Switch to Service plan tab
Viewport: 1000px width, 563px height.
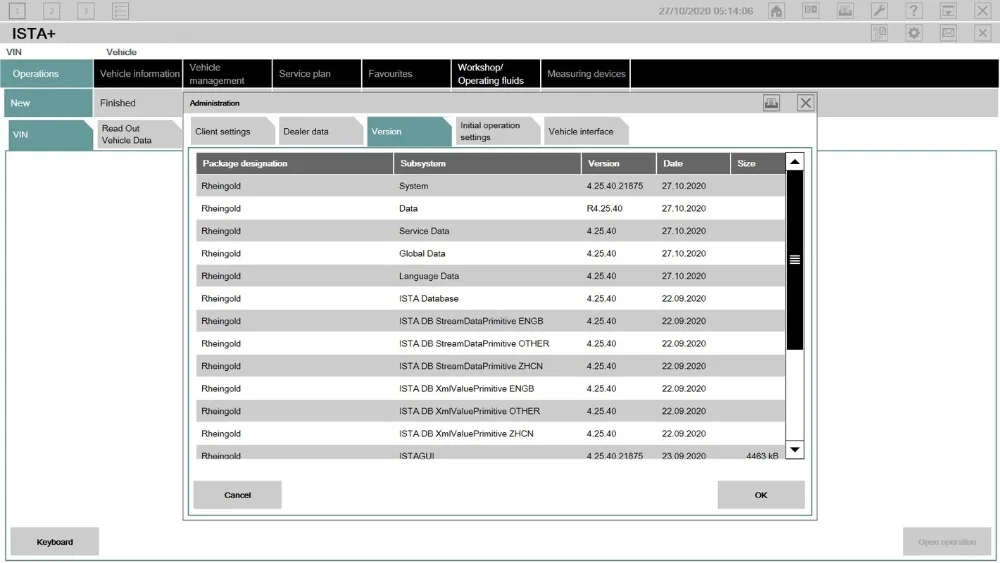(x=316, y=74)
